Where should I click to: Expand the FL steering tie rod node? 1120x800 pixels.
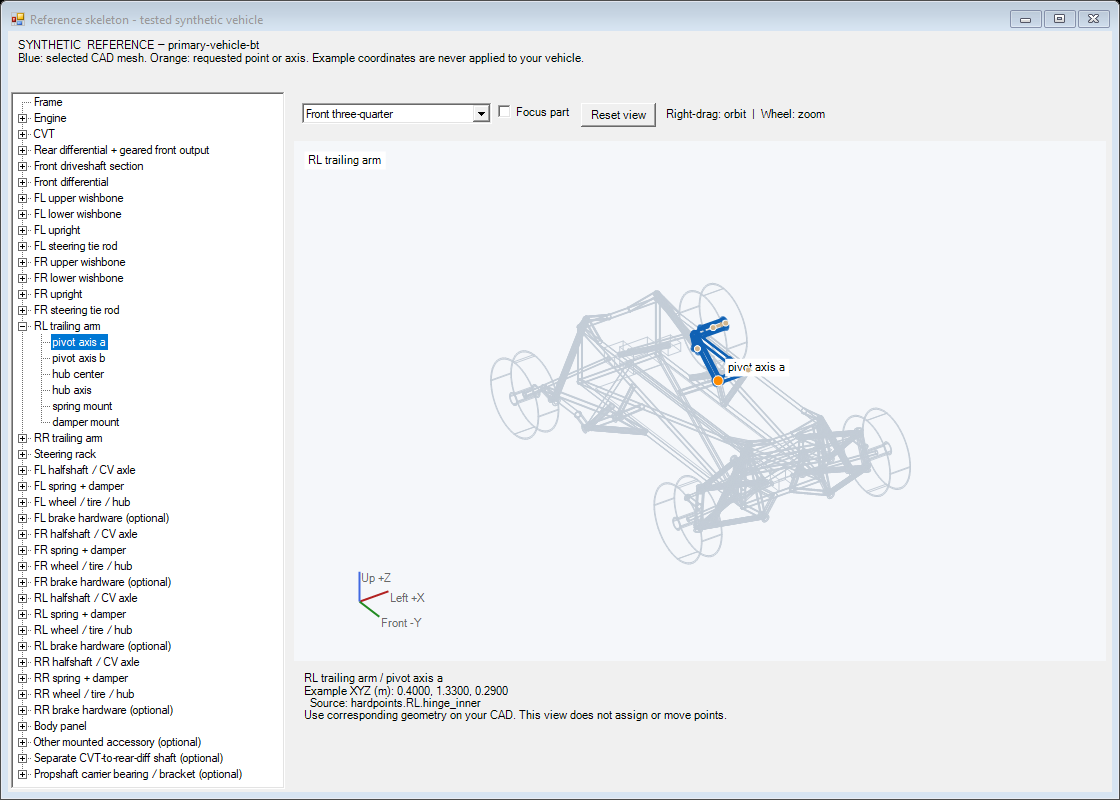pyautogui.click(x=23, y=246)
